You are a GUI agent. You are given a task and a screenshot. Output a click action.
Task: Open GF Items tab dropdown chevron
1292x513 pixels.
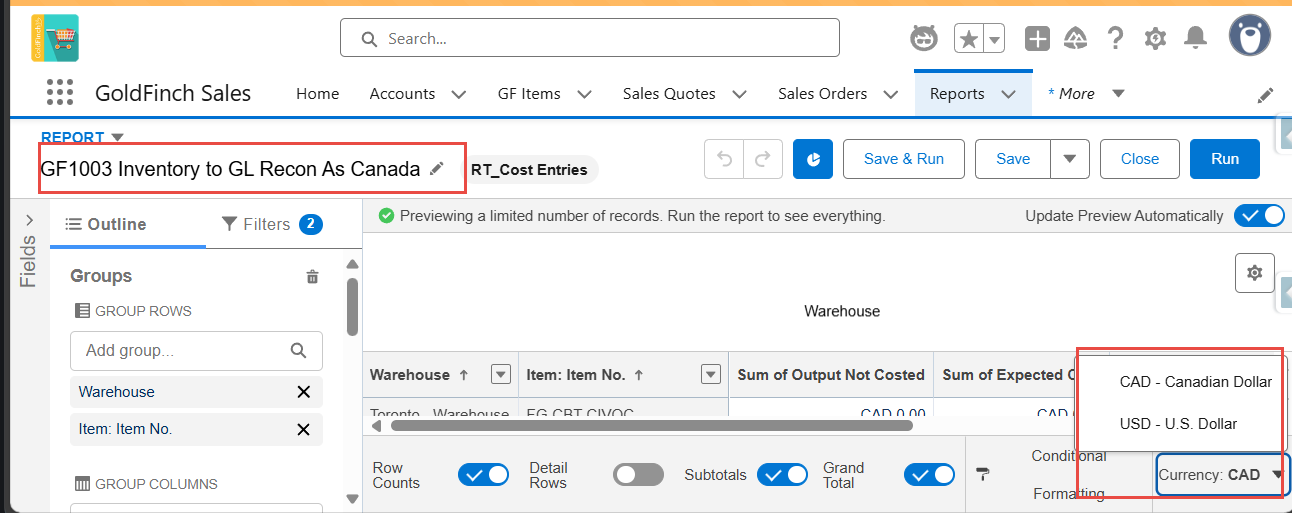585,94
